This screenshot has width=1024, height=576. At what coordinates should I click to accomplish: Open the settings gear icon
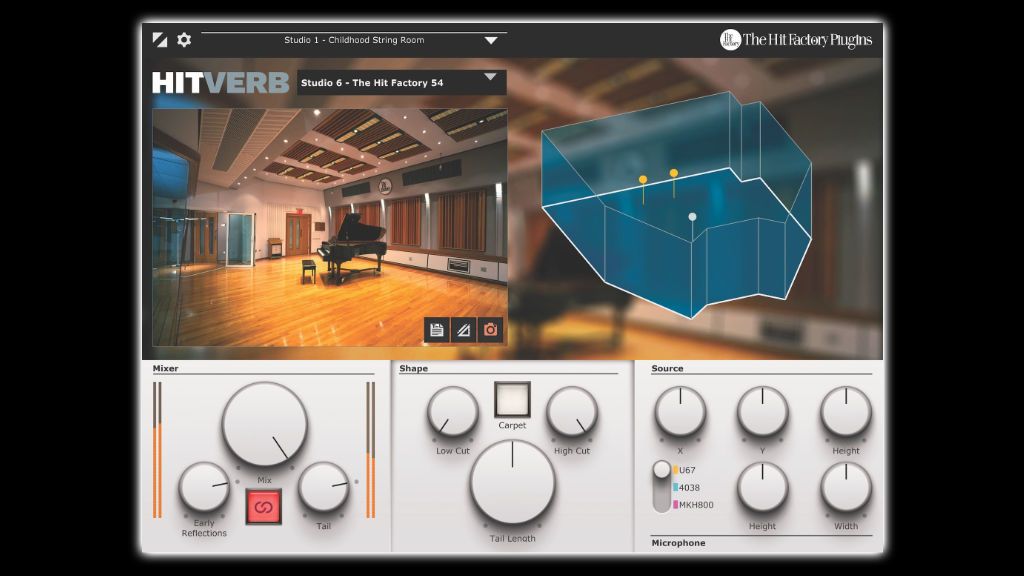(x=184, y=40)
